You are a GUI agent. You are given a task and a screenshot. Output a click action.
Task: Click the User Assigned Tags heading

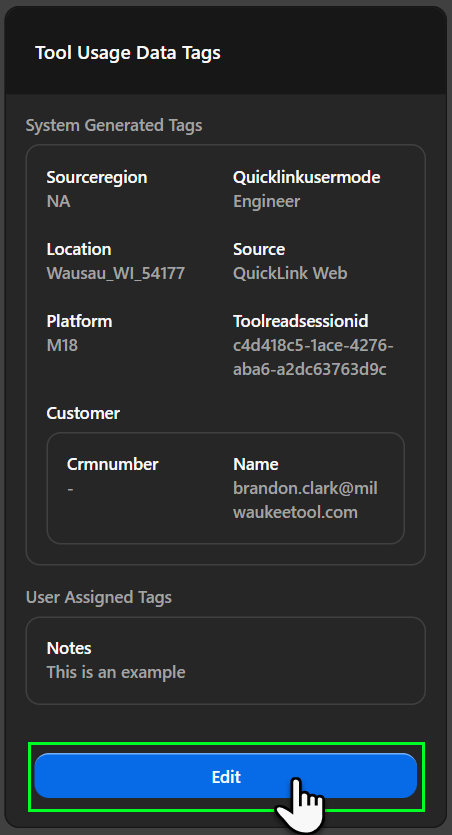99,597
